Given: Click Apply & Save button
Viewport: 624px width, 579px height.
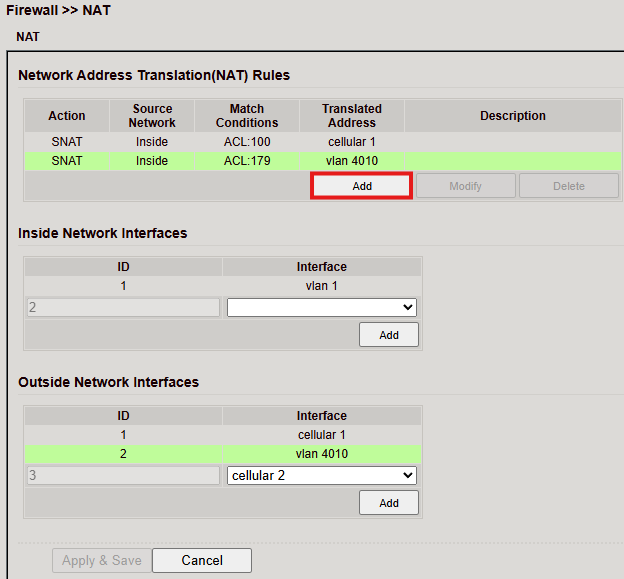Looking at the screenshot, I should click(102, 560).
